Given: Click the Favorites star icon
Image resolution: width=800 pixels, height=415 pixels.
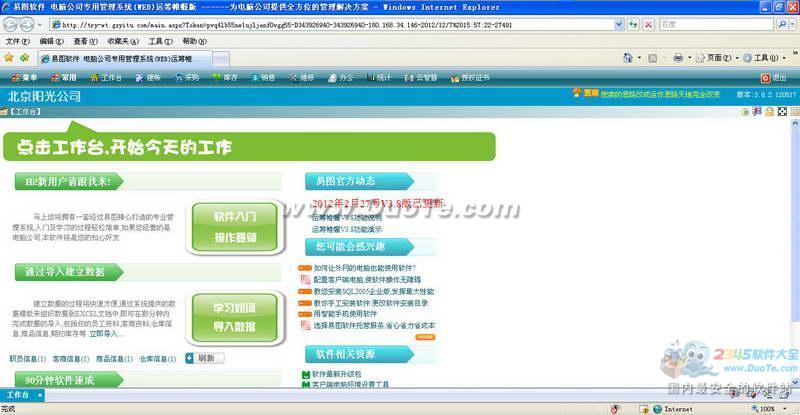Looking at the screenshot, I should (9, 58).
